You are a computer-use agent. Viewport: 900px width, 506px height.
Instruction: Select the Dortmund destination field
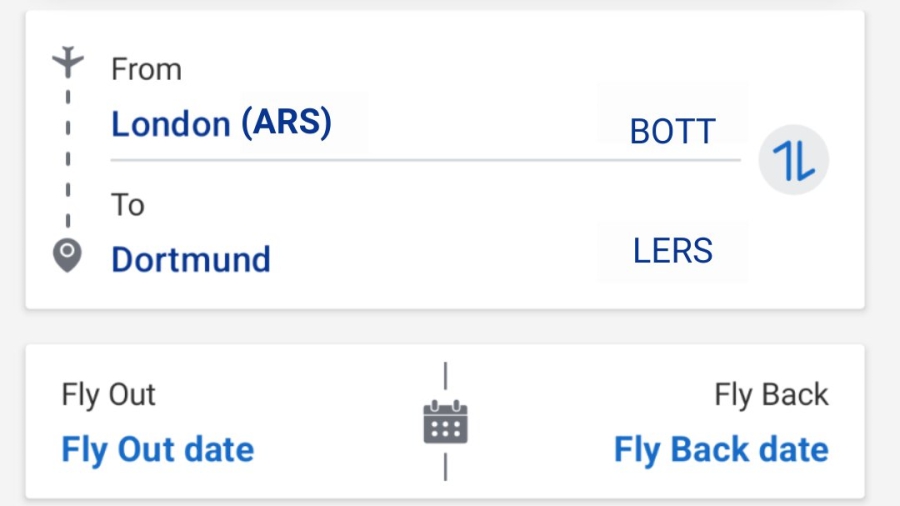191,260
